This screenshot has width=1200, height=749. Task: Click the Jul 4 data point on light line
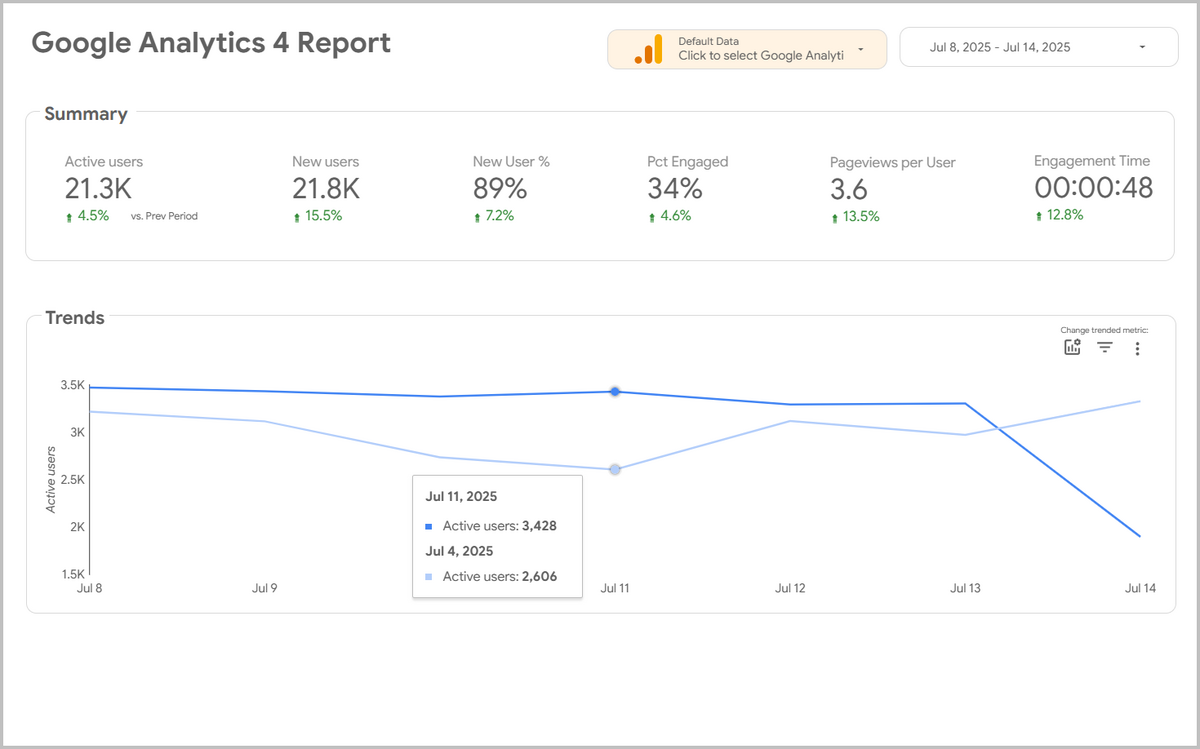click(x=615, y=468)
